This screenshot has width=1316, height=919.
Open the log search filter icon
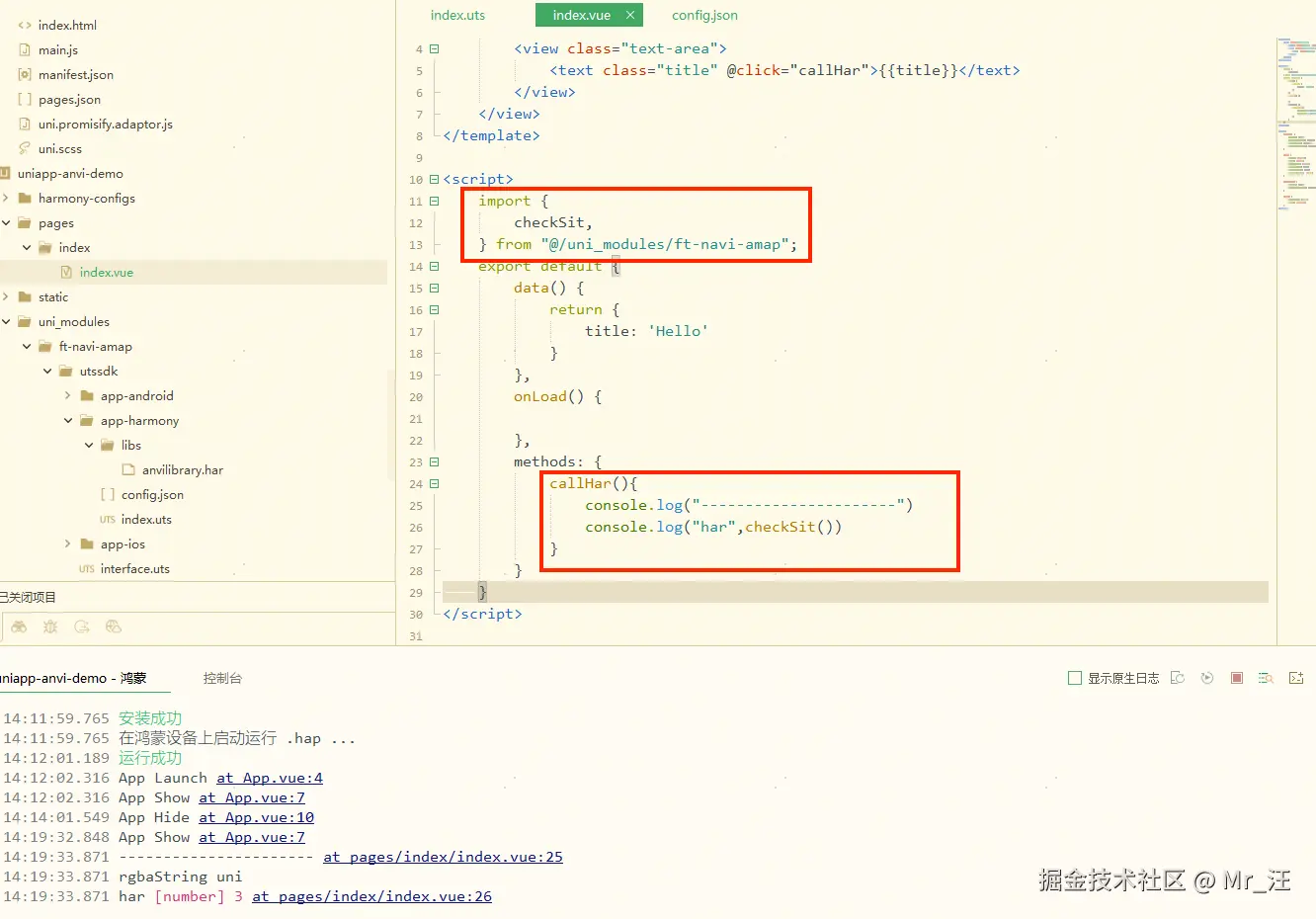pos(1266,678)
